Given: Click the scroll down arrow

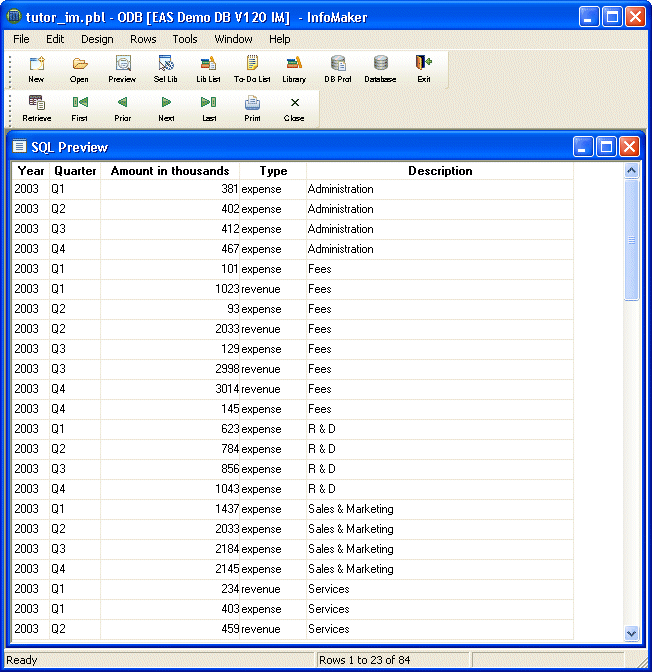Looking at the screenshot, I should click(631, 633).
